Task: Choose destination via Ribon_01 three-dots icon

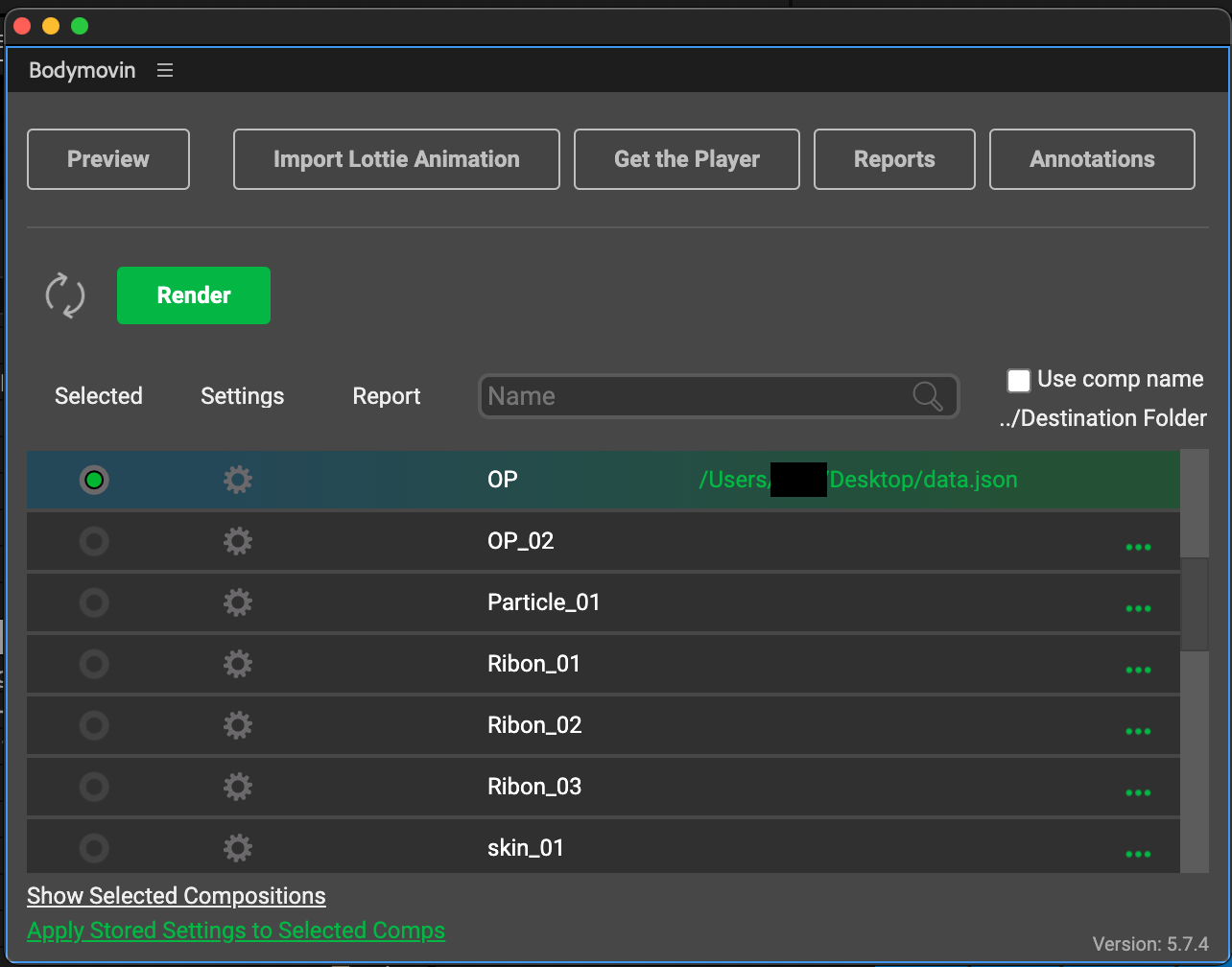Action: tap(1138, 670)
